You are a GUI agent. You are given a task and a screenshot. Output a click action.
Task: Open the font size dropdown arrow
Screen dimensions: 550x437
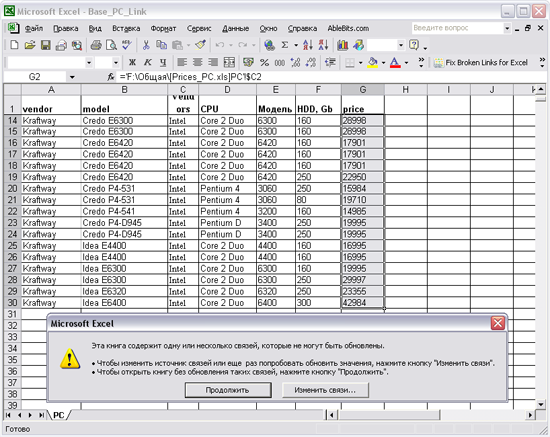coord(115,63)
